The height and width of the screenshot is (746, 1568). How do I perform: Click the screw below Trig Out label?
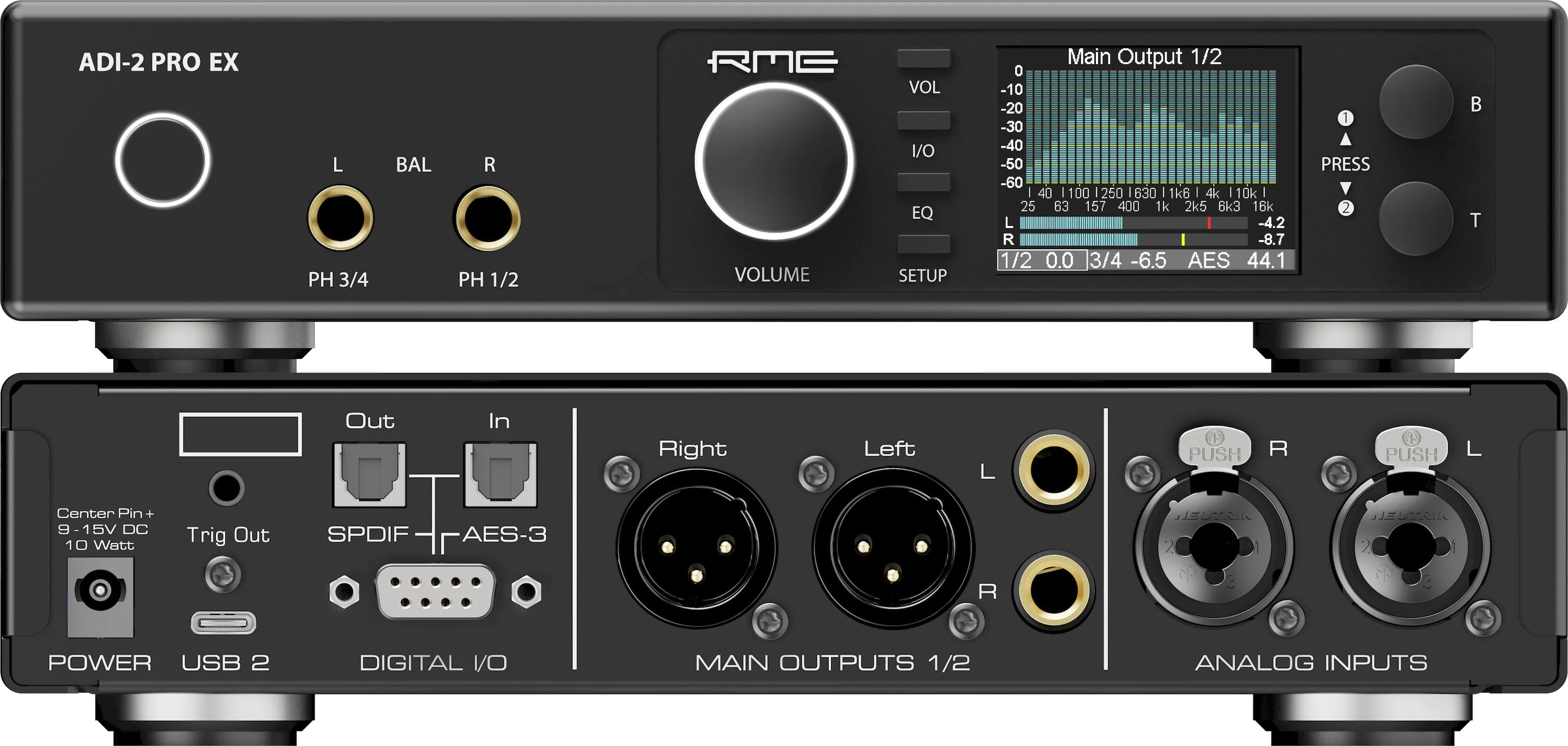point(223,575)
